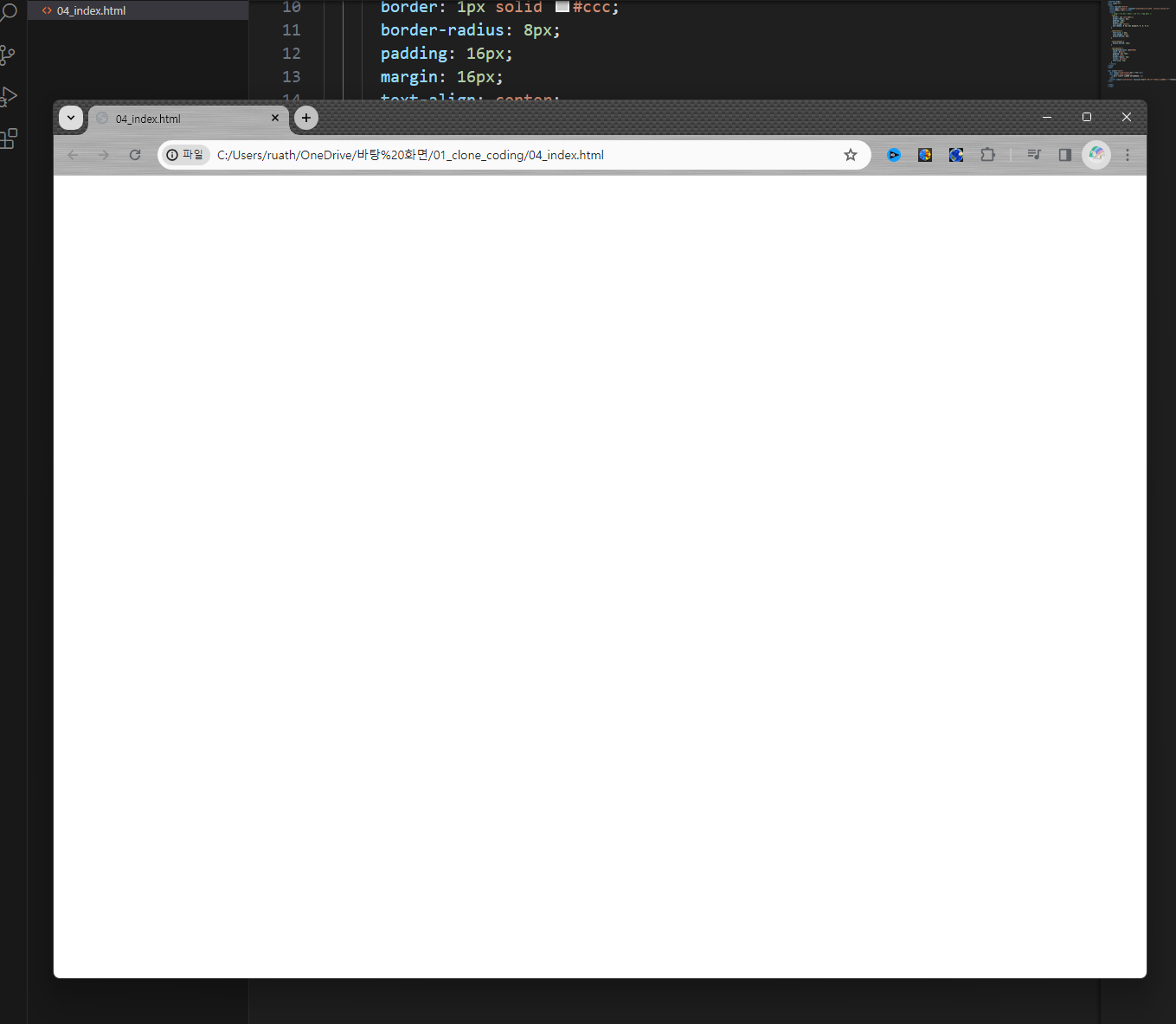
Task: Go back in browser history
Action: tap(73, 155)
